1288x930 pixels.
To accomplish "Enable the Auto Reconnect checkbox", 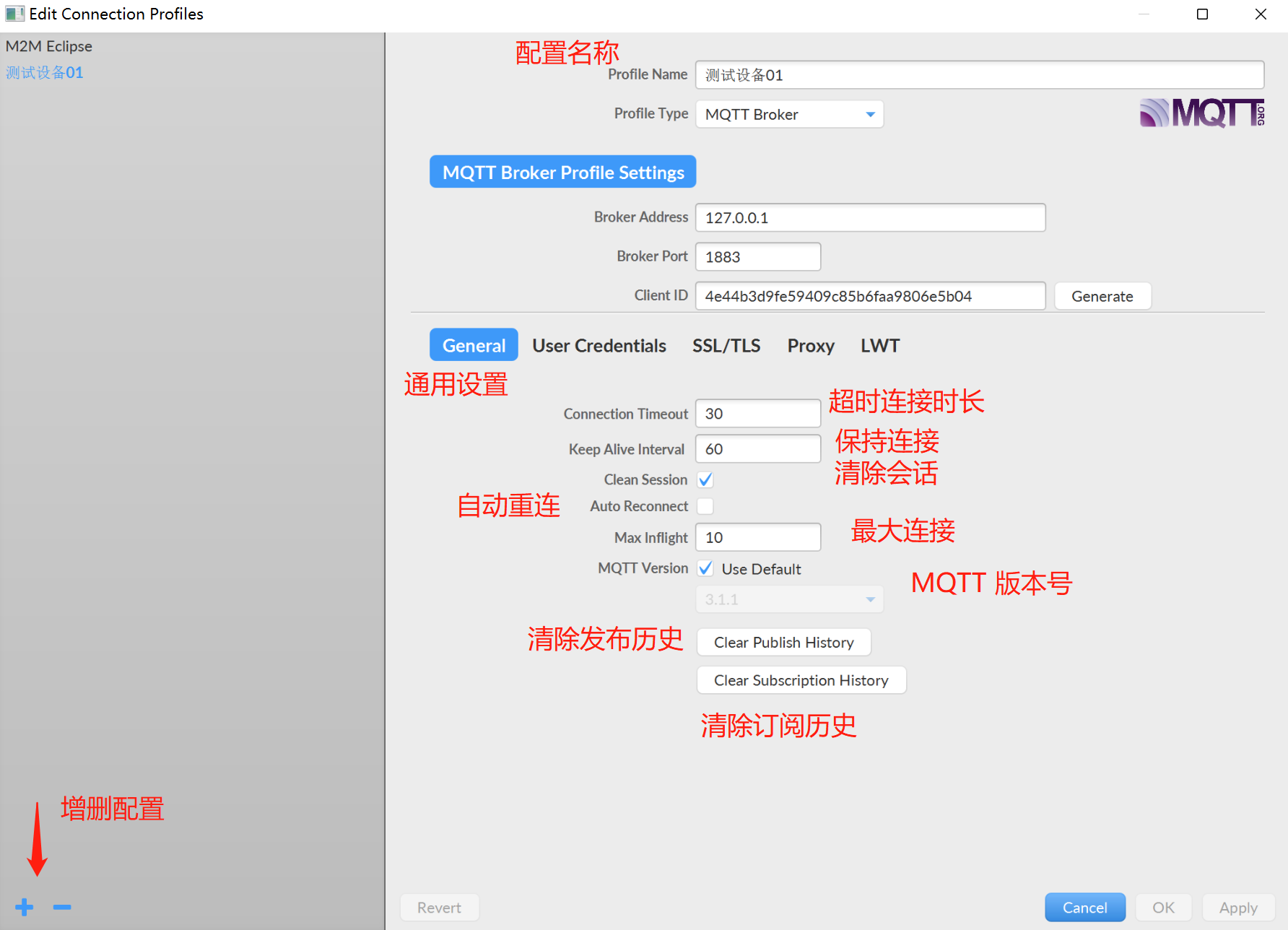I will (x=705, y=506).
